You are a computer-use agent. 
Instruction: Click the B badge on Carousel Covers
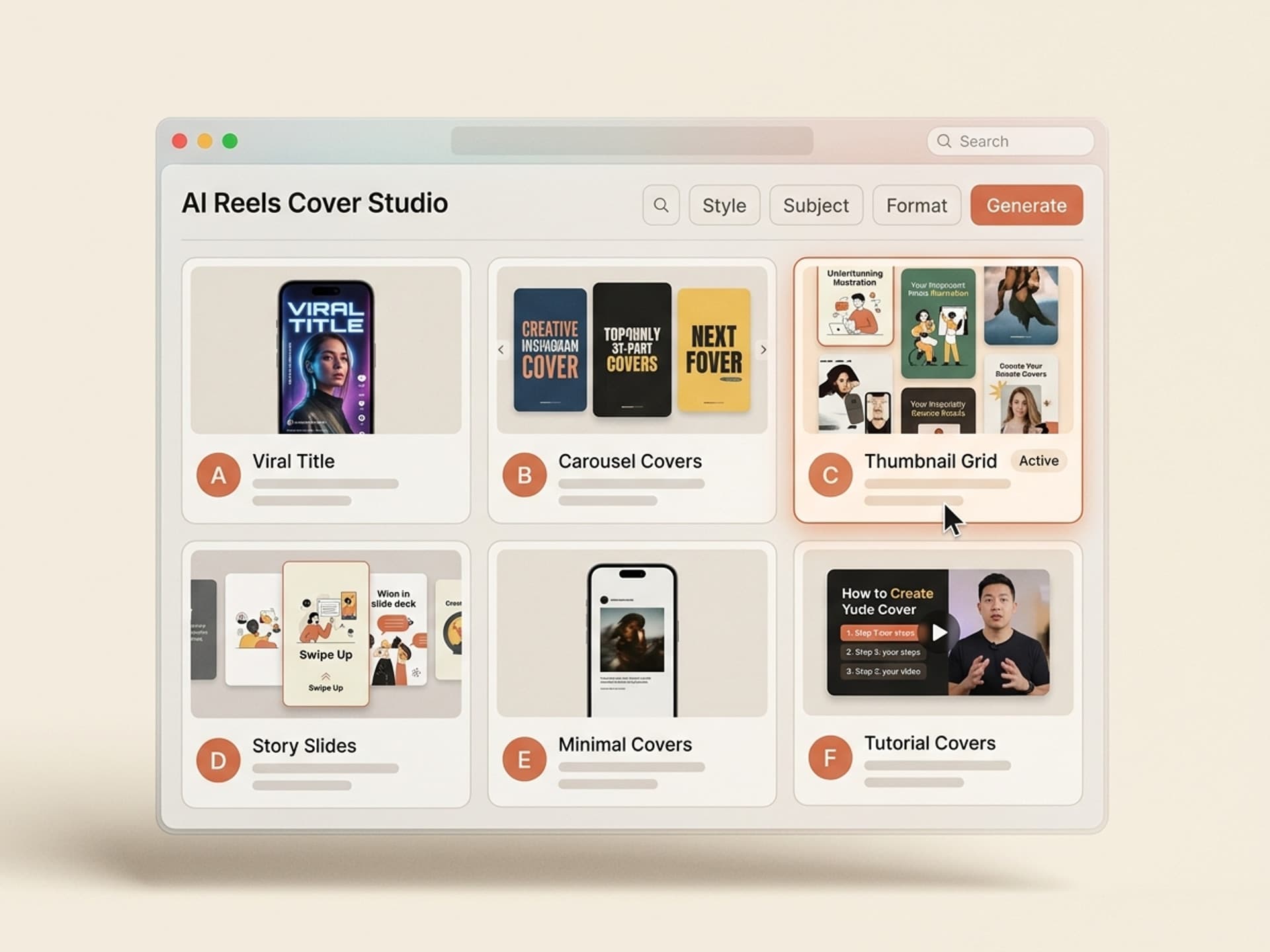pyautogui.click(x=524, y=474)
